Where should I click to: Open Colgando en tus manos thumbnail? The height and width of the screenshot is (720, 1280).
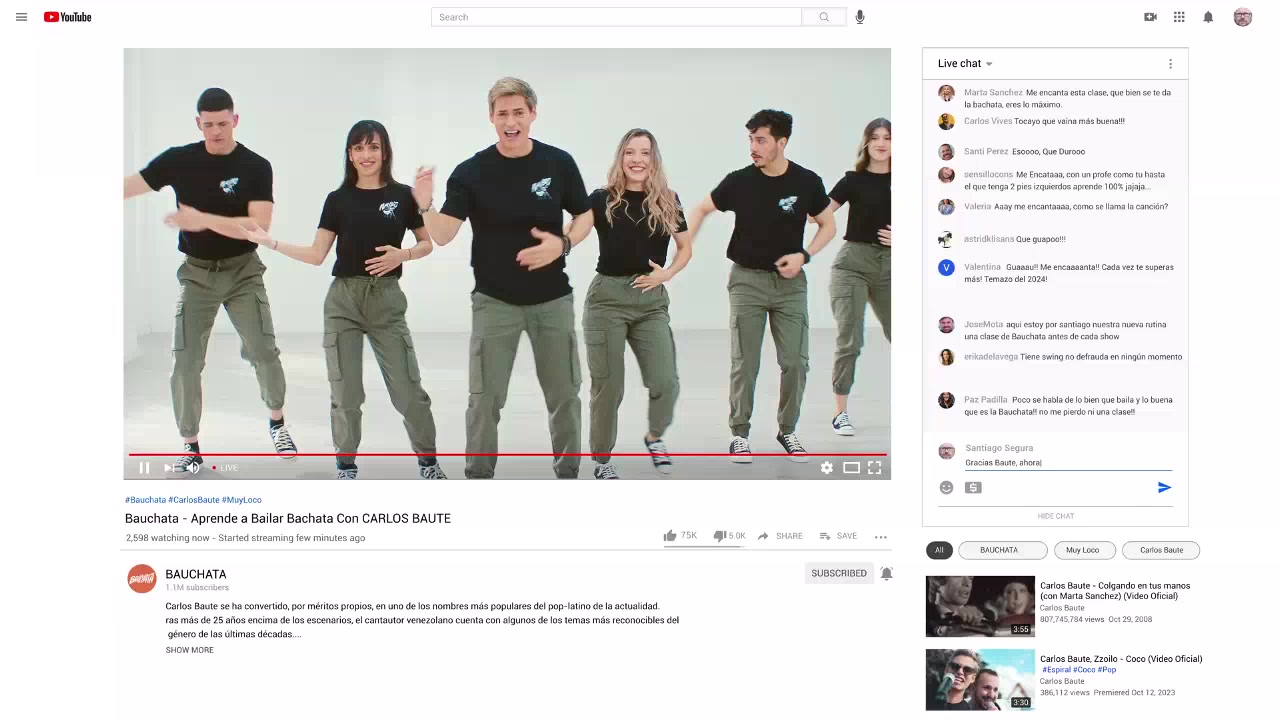980,606
